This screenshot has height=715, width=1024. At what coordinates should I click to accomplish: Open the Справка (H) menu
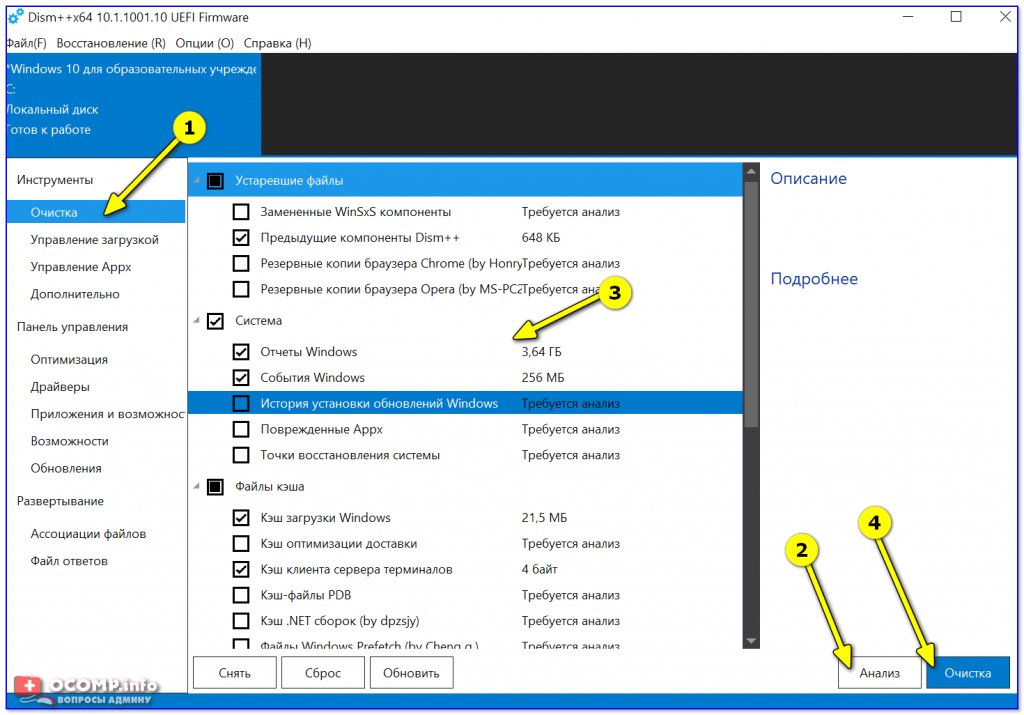[278, 43]
